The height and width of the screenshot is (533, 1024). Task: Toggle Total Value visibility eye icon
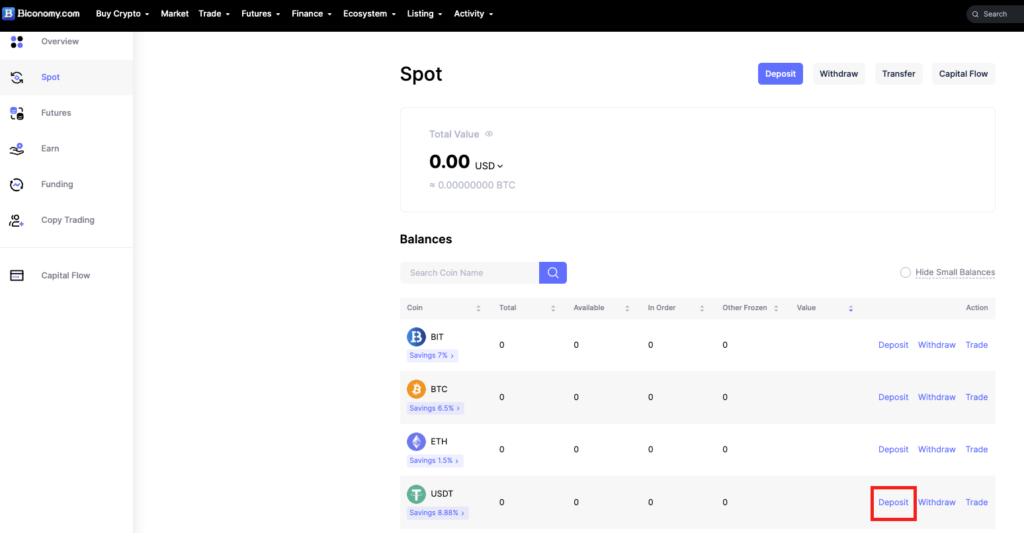488,134
